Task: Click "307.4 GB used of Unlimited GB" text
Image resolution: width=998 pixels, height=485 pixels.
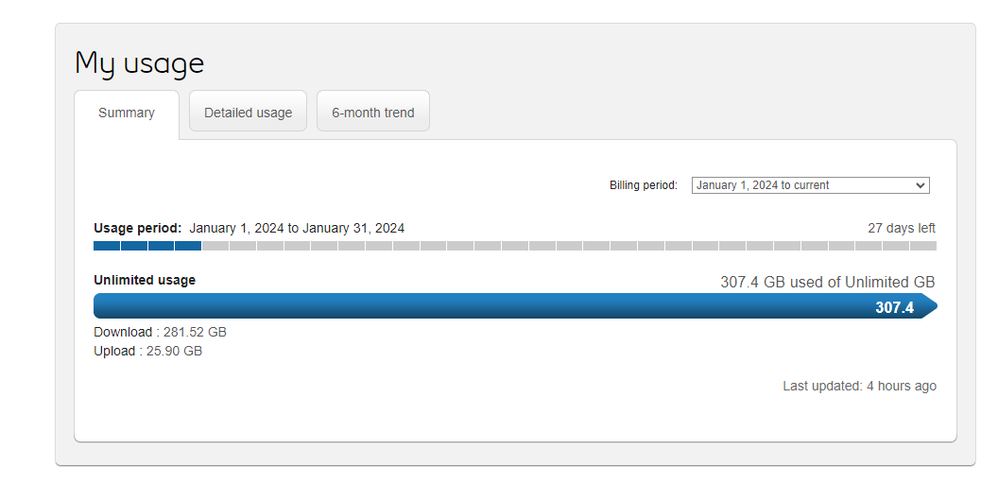Action: (x=827, y=282)
